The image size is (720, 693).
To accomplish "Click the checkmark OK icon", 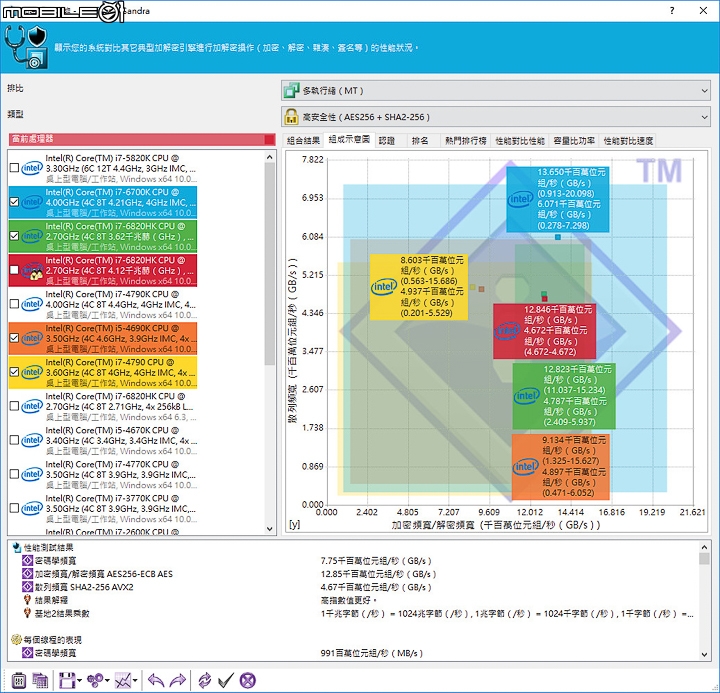I will 225,680.
